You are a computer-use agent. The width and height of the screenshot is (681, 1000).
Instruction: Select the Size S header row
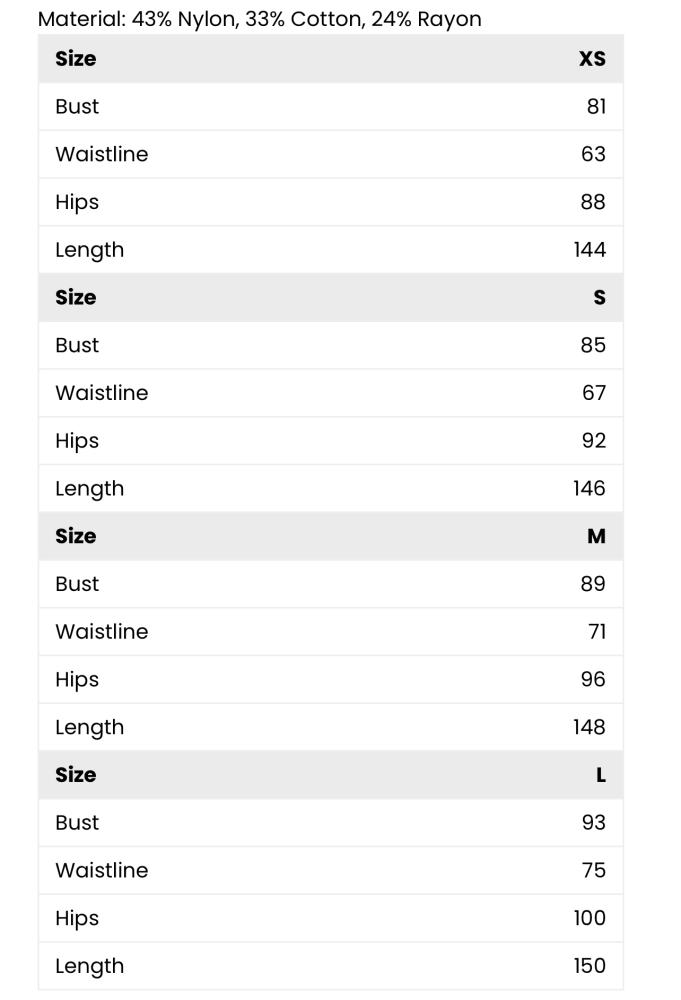(330, 297)
